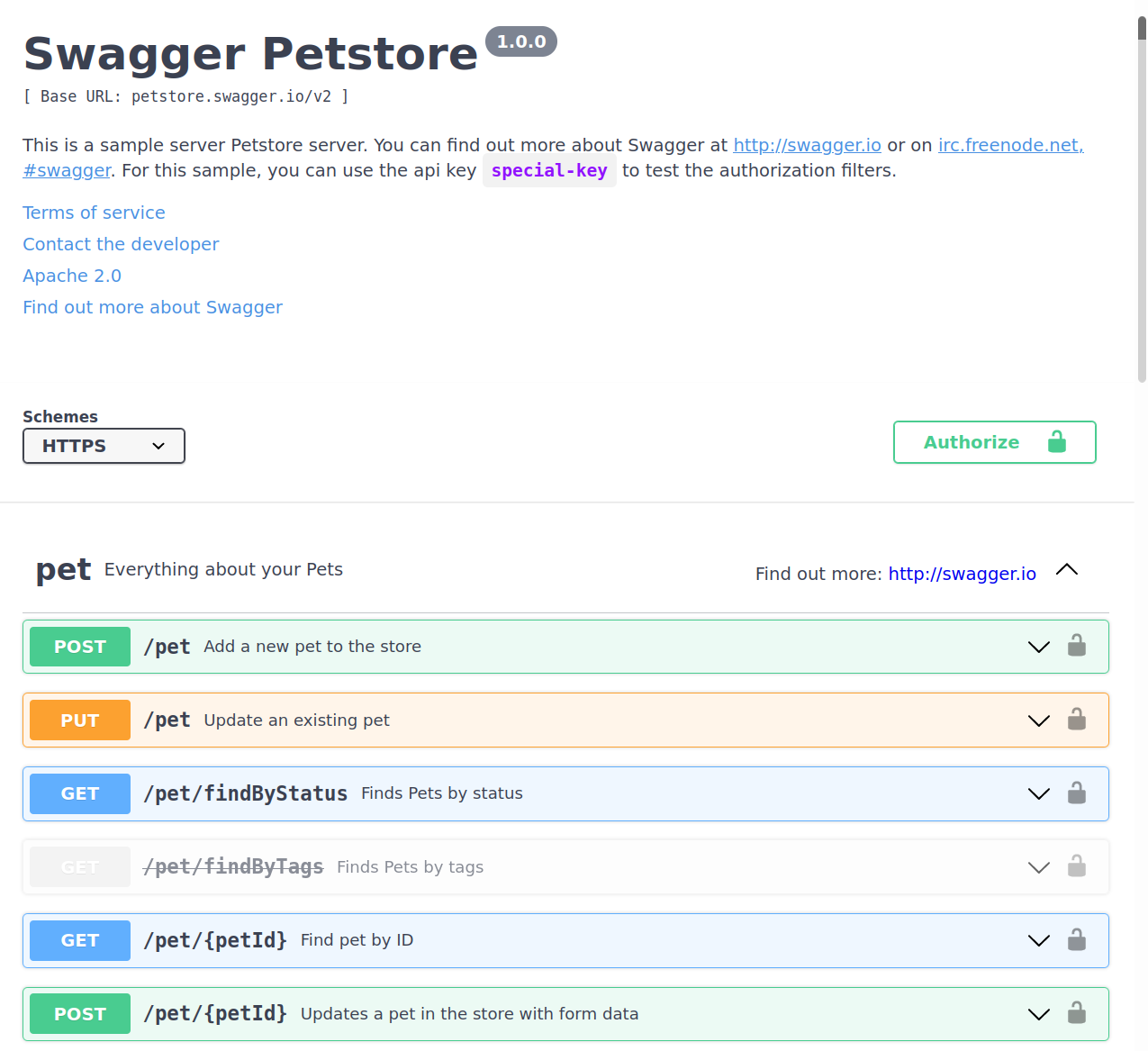Viewport: 1148px width, 1051px height.
Task: Click faded GET badge for /pet/findByTags
Action: tap(80, 867)
